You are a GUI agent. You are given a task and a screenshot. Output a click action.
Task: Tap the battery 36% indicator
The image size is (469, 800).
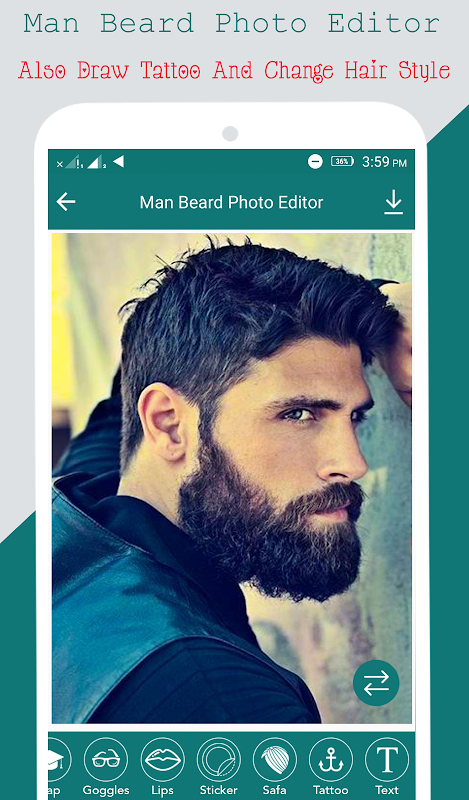pyautogui.click(x=342, y=162)
